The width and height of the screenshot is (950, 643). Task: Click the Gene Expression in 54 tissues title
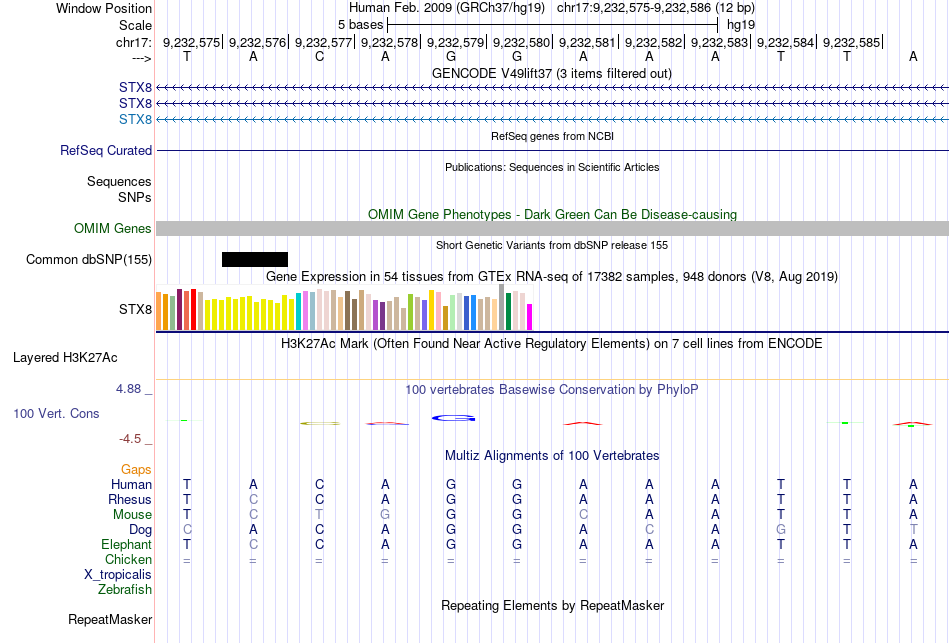pos(552,277)
